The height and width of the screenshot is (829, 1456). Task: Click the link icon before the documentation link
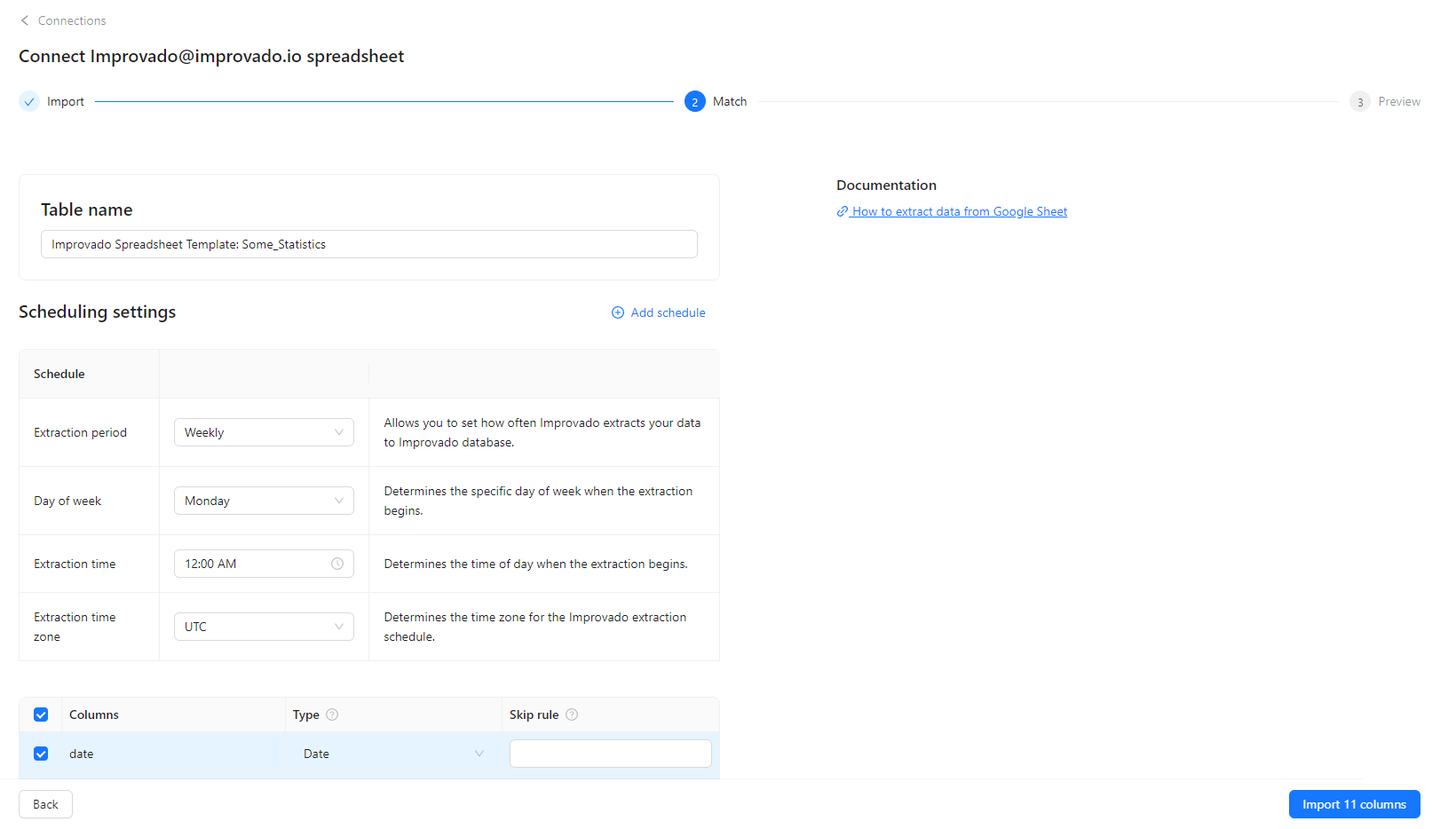click(843, 211)
